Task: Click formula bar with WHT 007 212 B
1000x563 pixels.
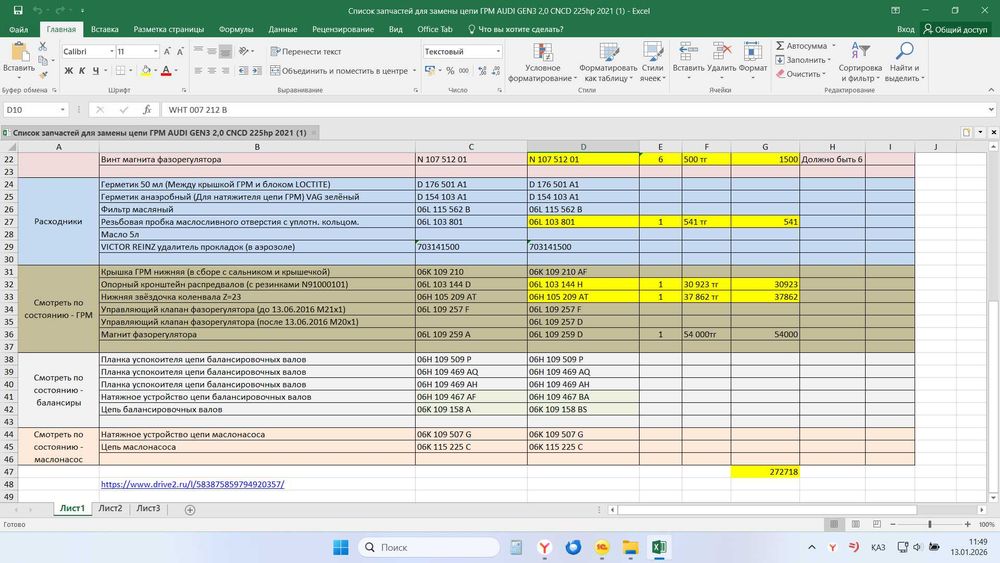Action: [x=574, y=110]
